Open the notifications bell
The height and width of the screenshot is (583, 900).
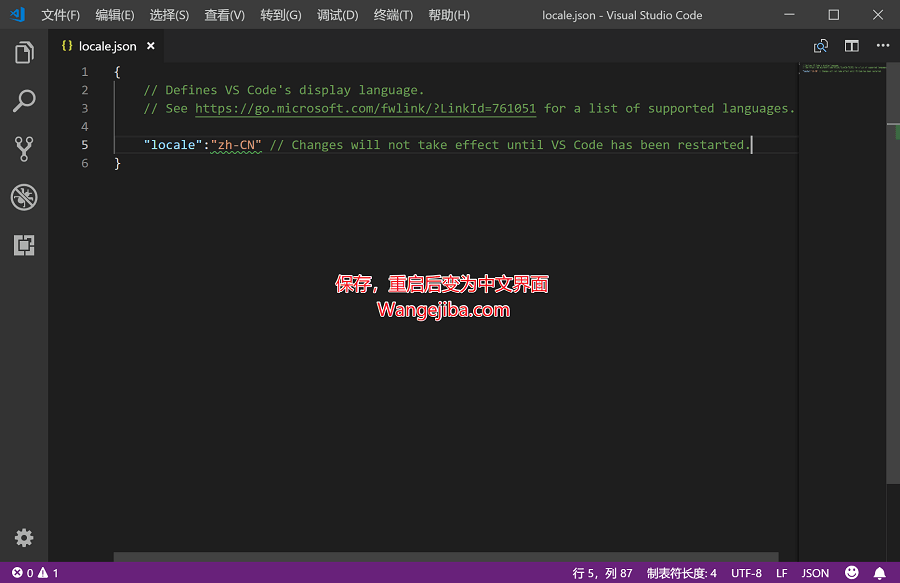click(x=880, y=573)
